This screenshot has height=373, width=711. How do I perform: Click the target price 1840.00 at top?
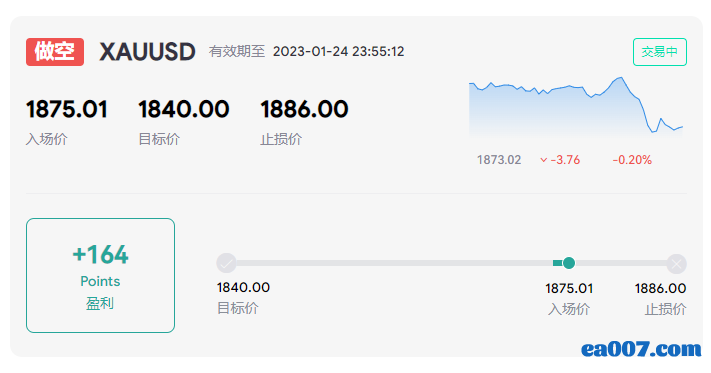pyautogui.click(x=184, y=109)
